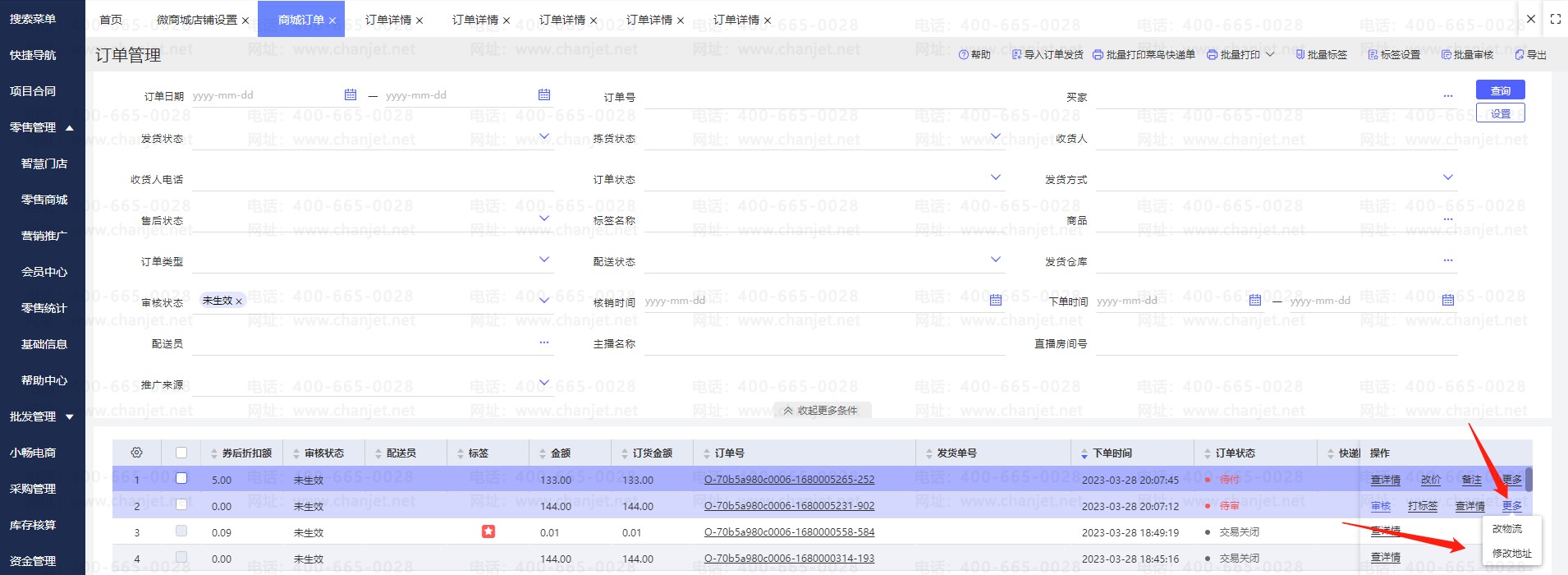The width and height of the screenshot is (1568, 575).
Task: Click the import order shipment icon
Action: 1017,55
